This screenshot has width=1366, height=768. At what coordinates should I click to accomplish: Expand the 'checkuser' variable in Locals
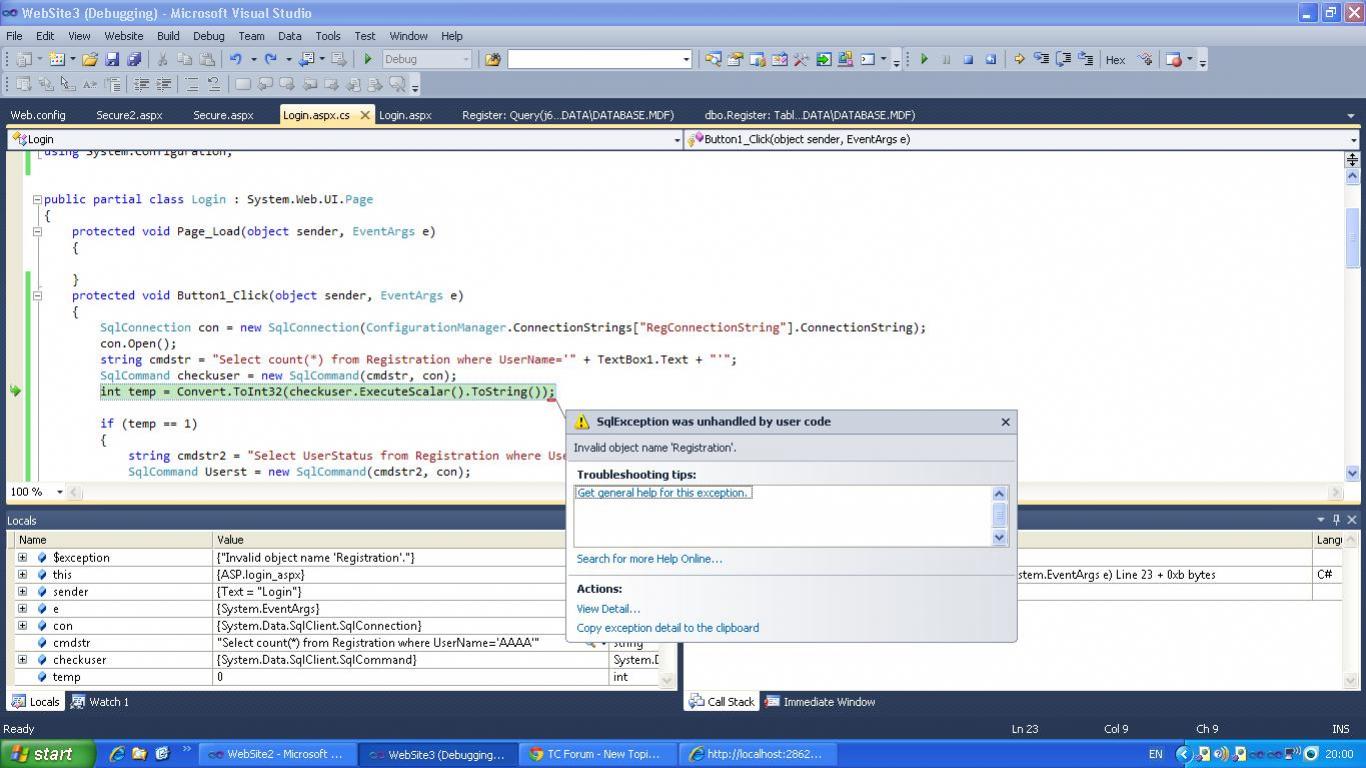(22, 659)
